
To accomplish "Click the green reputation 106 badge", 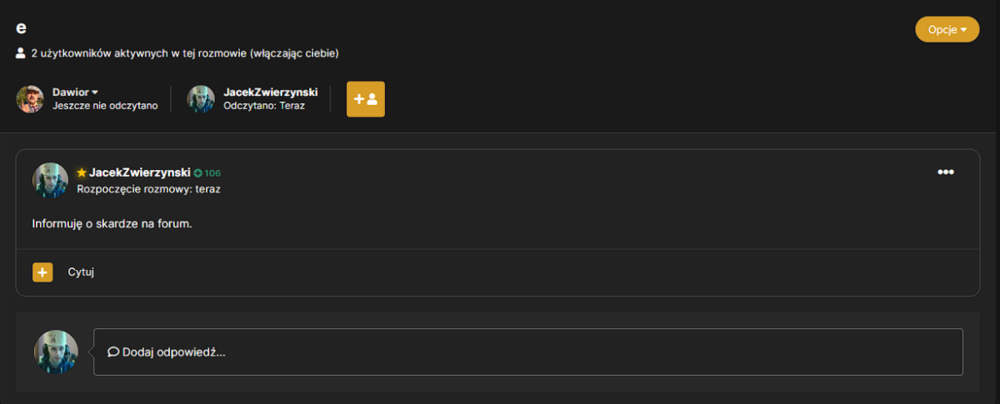I will (x=207, y=173).
